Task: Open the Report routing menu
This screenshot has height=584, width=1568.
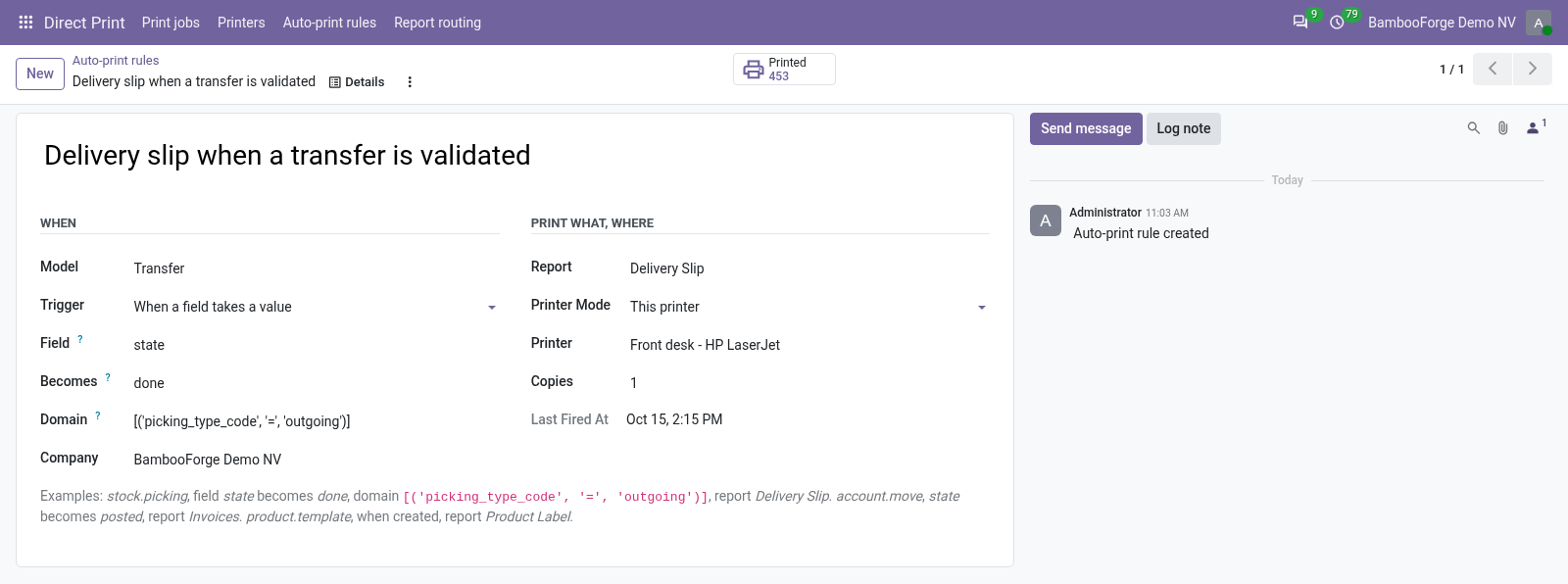Action: (x=437, y=23)
